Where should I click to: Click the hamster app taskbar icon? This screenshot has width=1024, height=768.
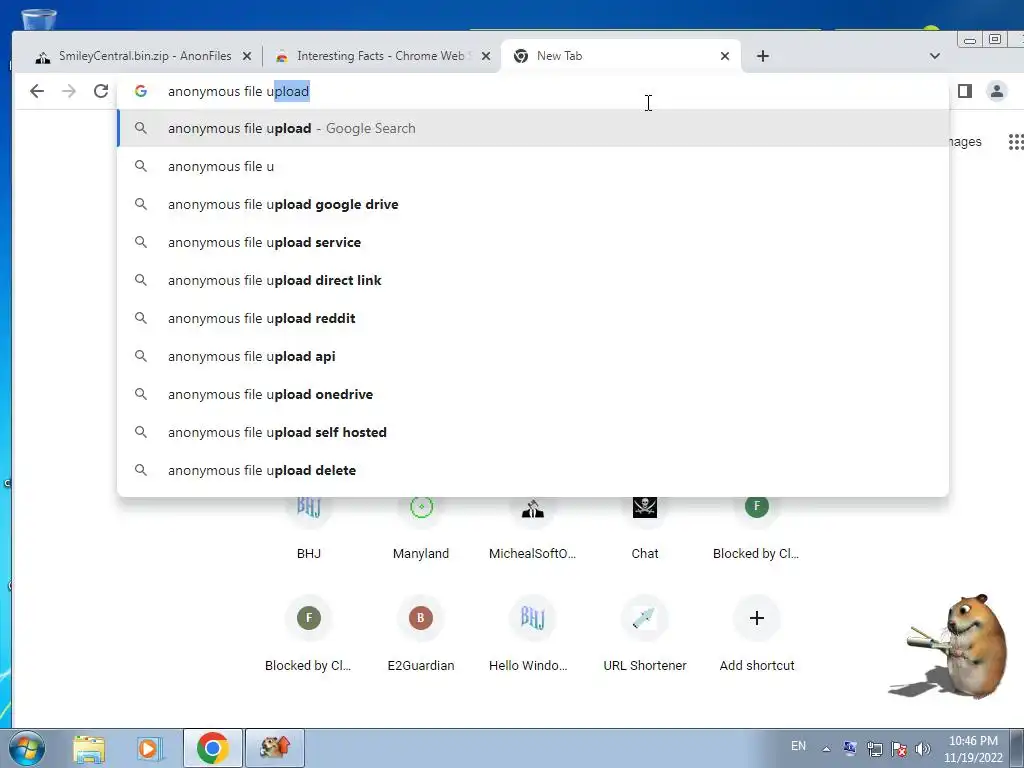tap(275, 748)
